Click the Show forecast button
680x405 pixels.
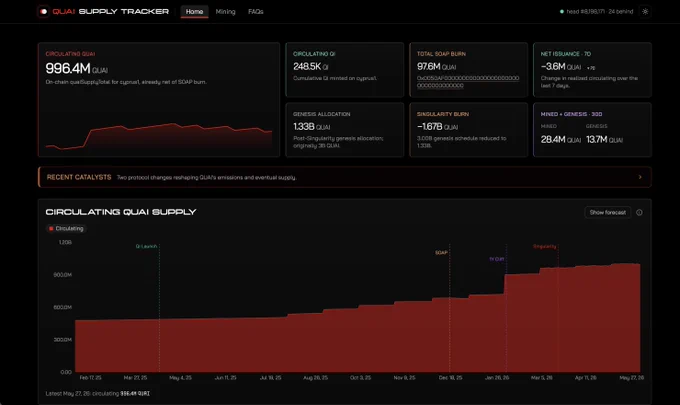[x=608, y=212]
